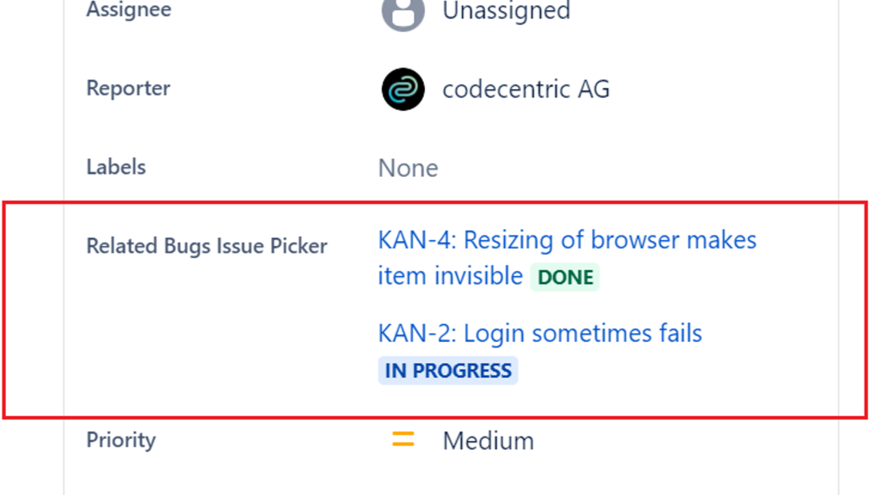Click the 'item invisible' wrapped link text
This screenshot has height=495, width=871.
tap(450, 276)
